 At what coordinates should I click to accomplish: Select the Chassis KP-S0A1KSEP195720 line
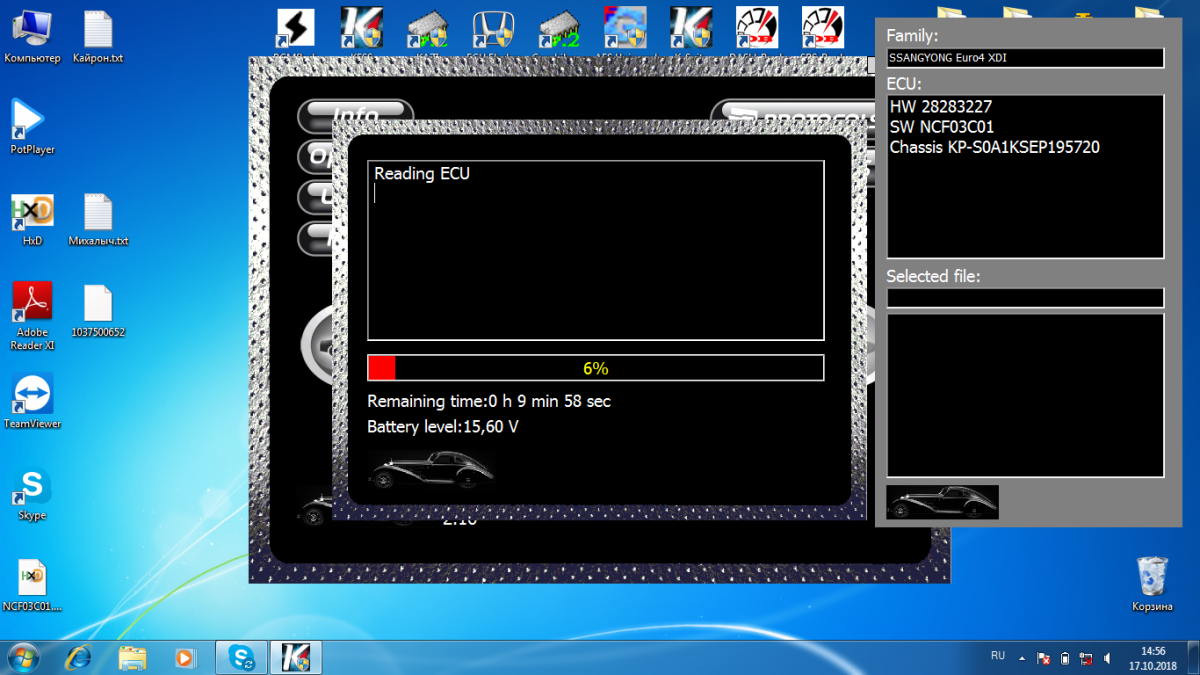[x=995, y=147]
